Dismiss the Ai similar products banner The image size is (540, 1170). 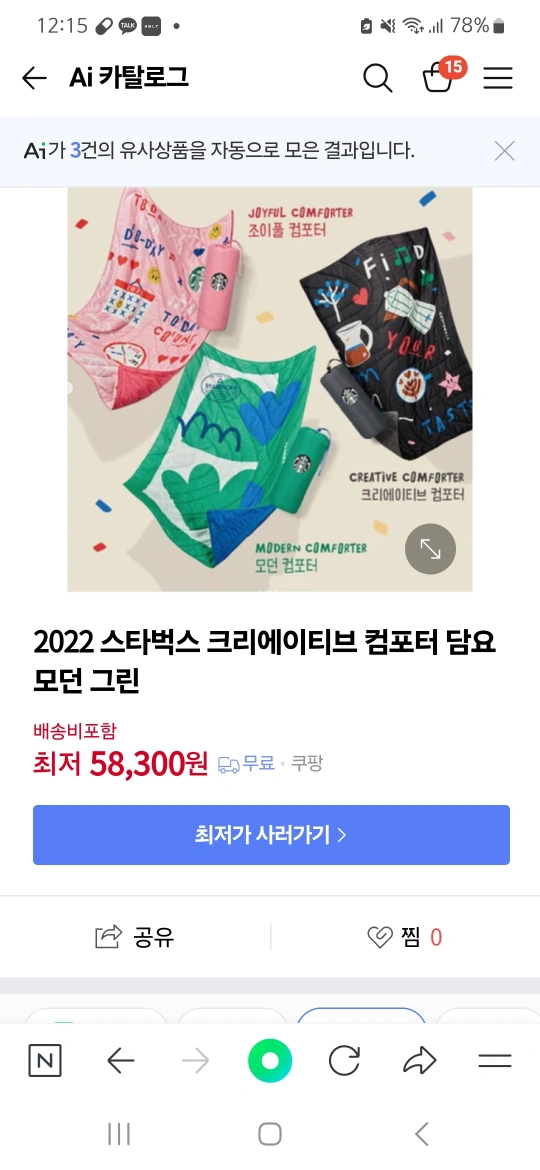tap(505, 151)
